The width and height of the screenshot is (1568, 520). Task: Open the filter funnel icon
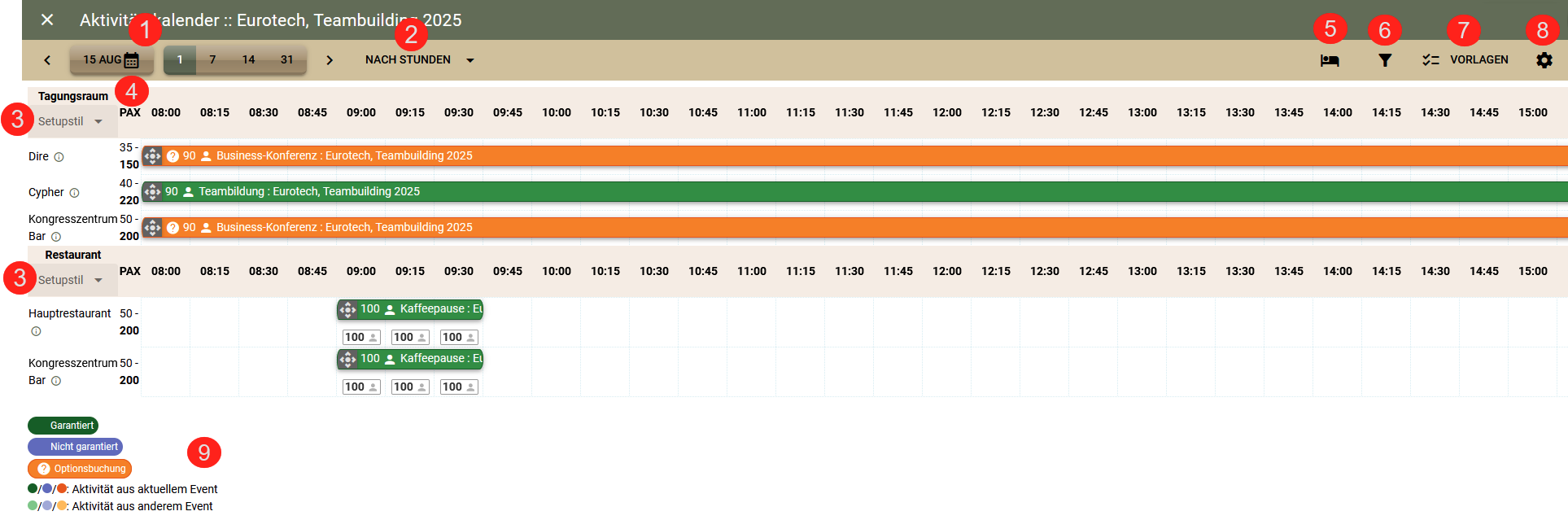(x=1384, y=60)
